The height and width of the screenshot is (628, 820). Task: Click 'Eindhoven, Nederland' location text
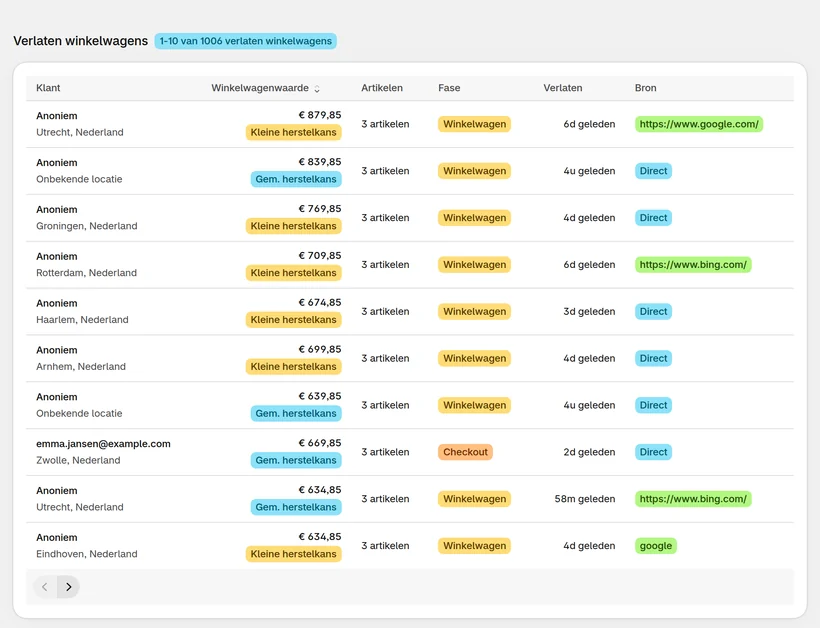click(x=87, y=554)
